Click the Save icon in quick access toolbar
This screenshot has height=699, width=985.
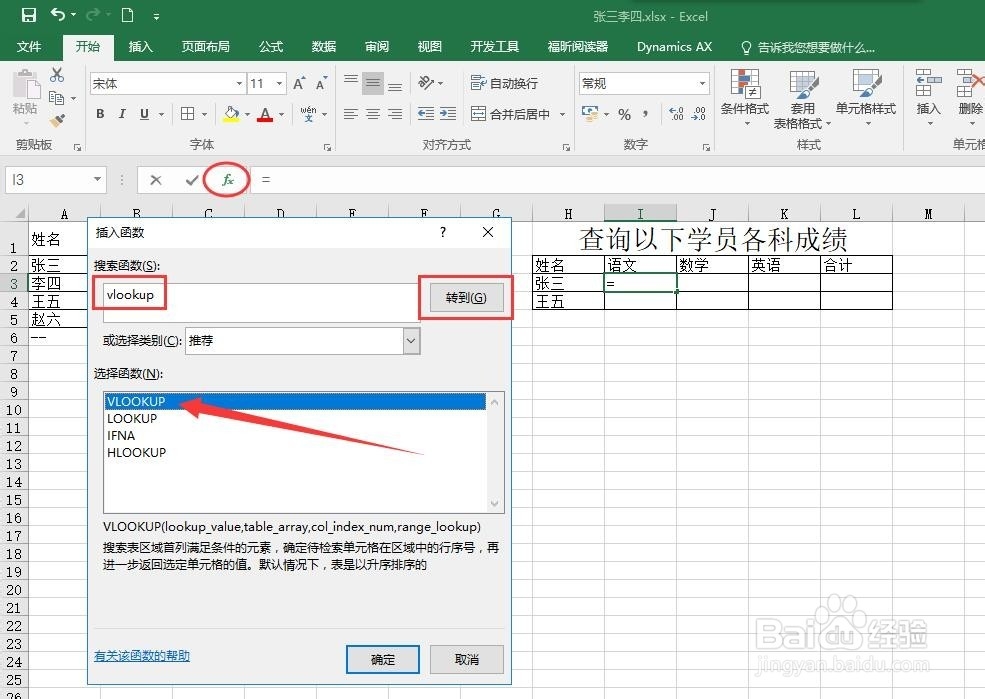click(x=29, y=15)
